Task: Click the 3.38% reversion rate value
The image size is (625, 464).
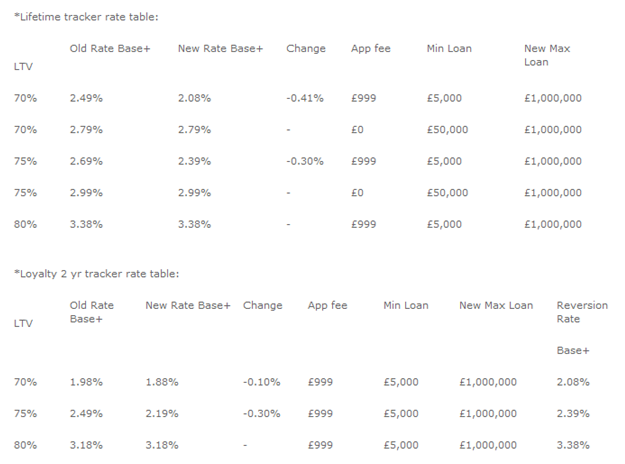Action: pos(573,445)
